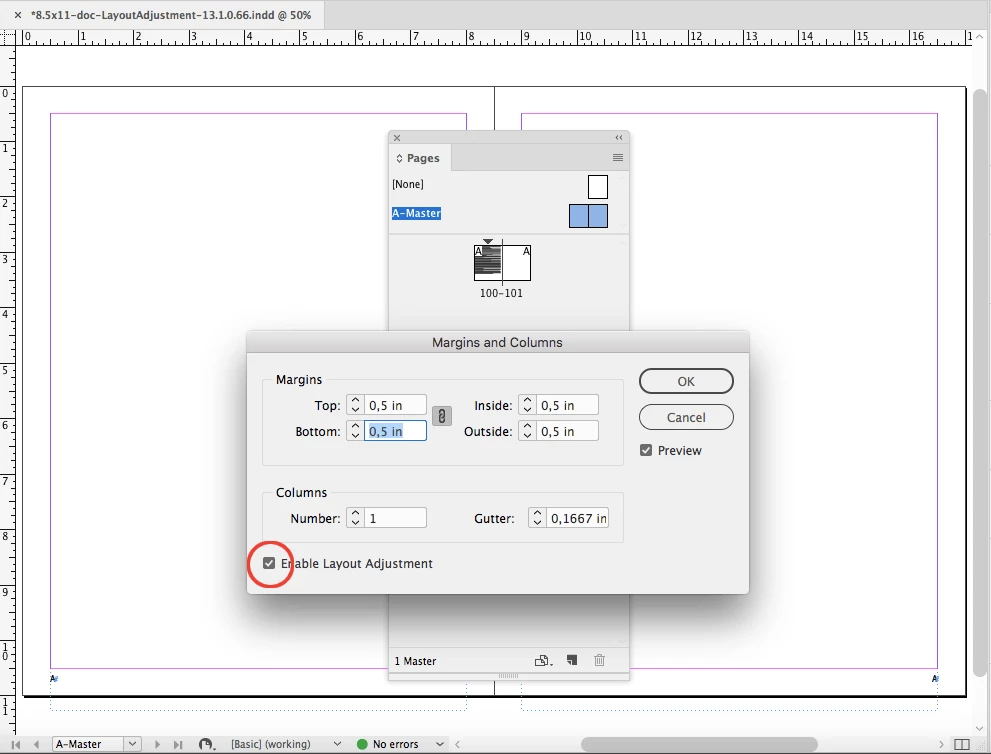Click the horizontal scrollbar left arrow

click(458, 745)
